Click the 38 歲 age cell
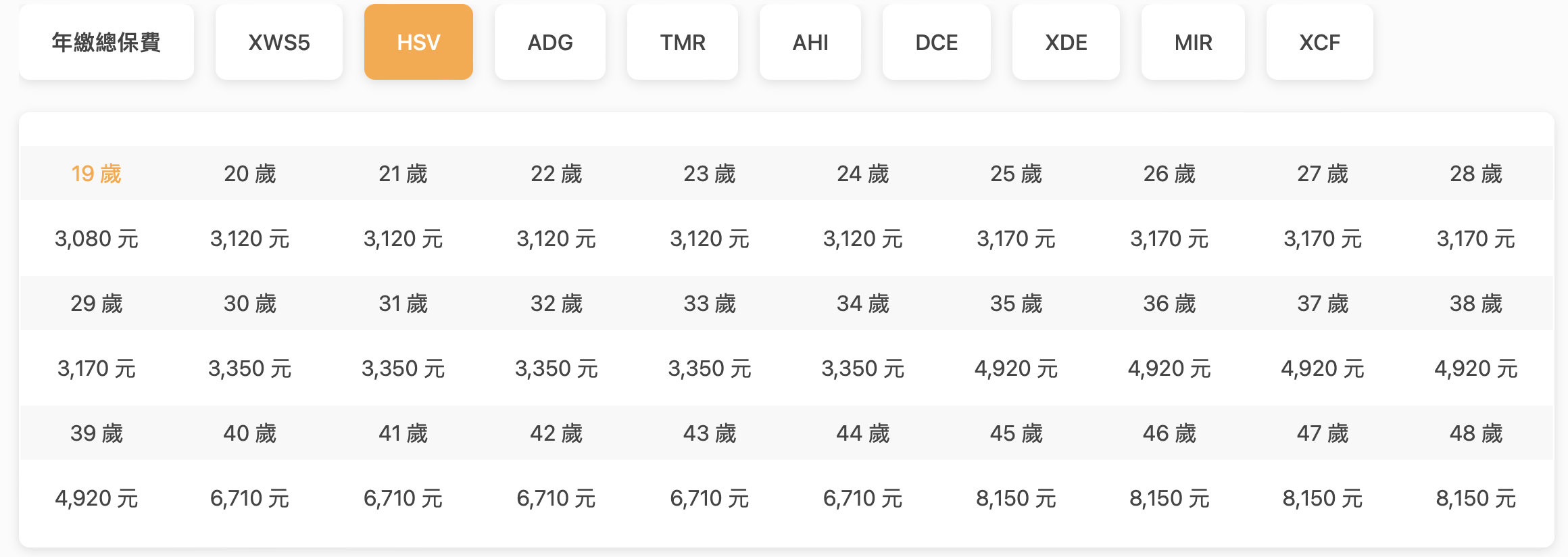 pos(1475,304)
